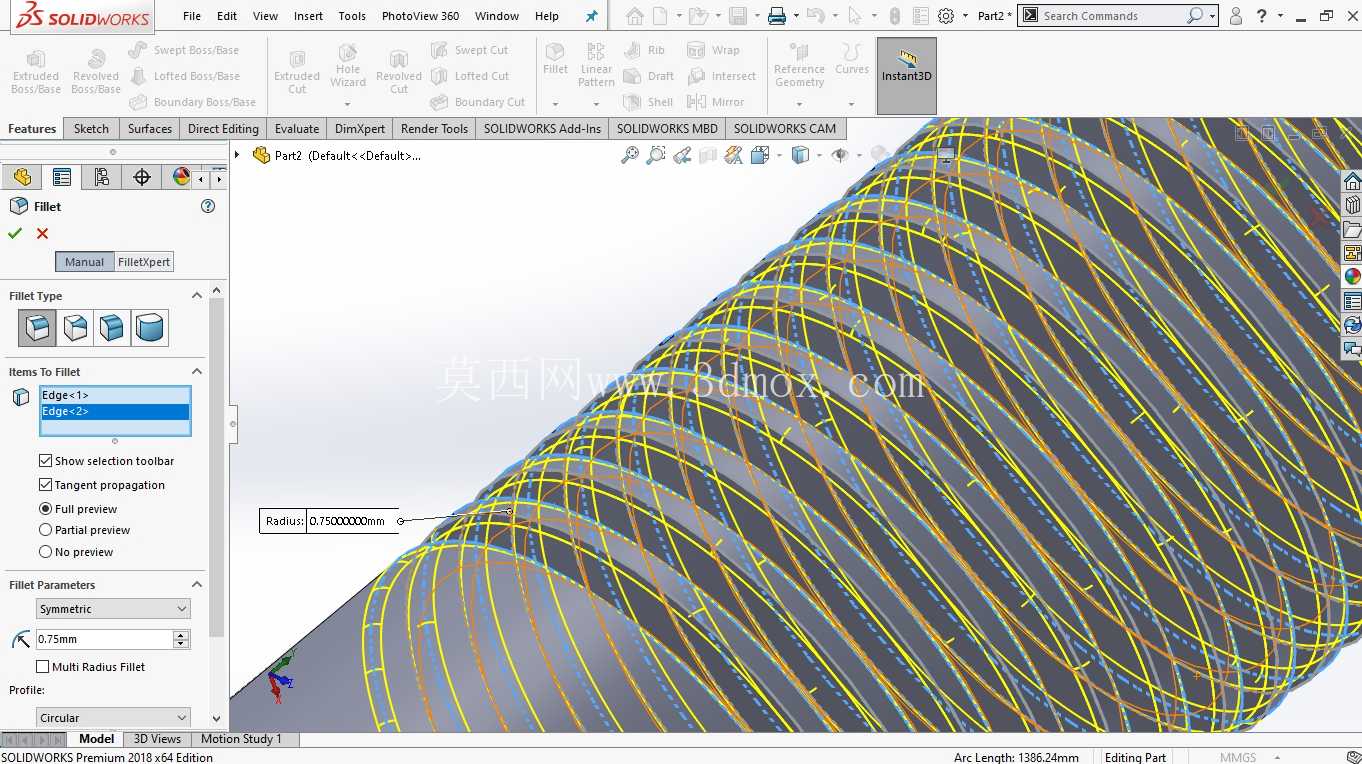Click MMGS unit system in status bar
The image size is (1362, 764).
(x=1238, y=757)
